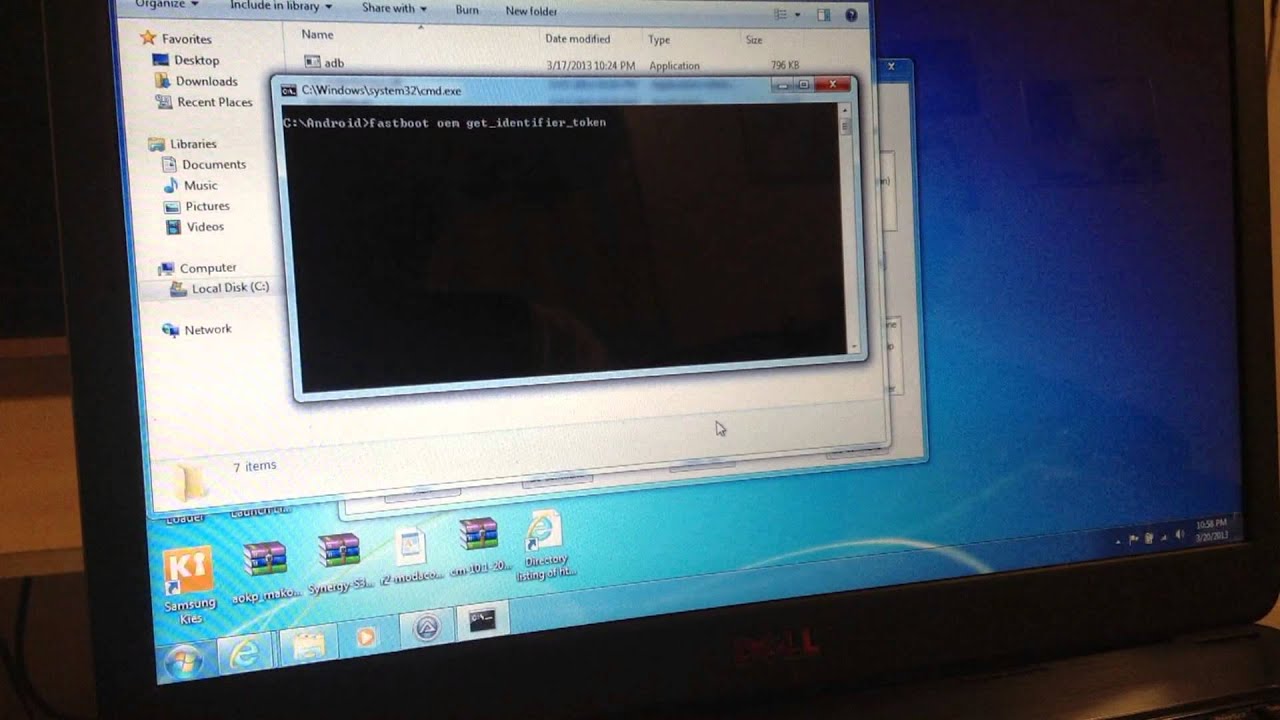Open the network signal tray icon
This screenshot has width=1280, height=720.
click(x=1165, y=537)
